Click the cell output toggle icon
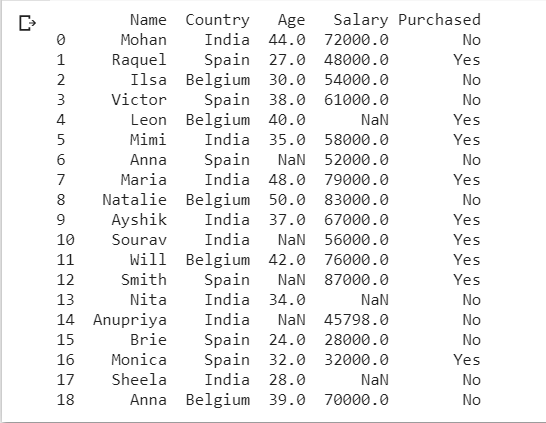The height and width of the screenshot is (423, 546). [28, 23]
